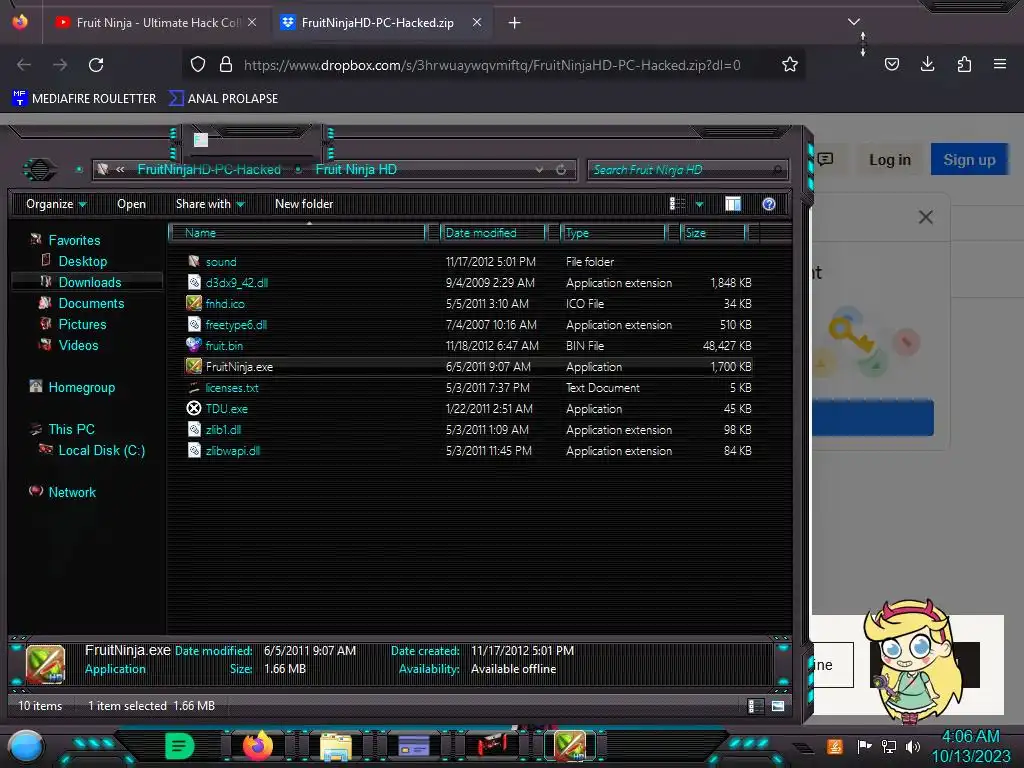The width and height of the screenshot is (1024, 768).
Task: Open the Fruit Ninja HD taskbar icon
Action: [569, 746]
